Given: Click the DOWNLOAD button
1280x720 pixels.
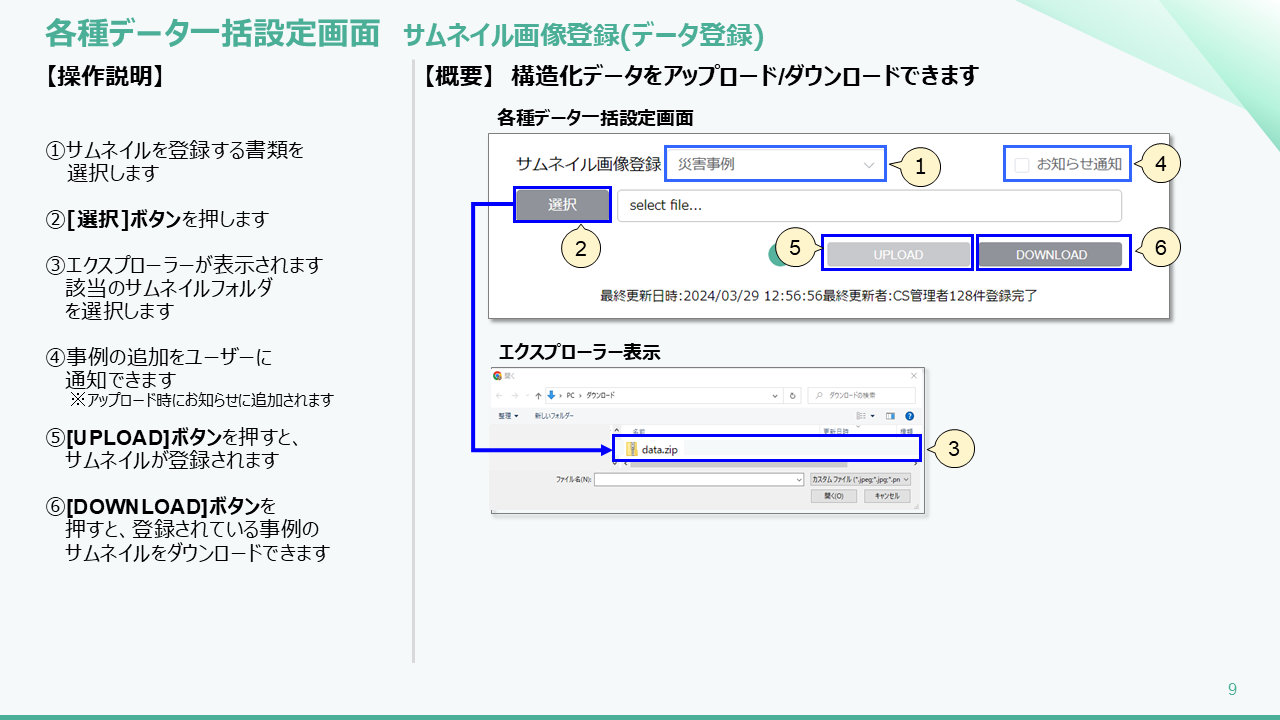Looking at the screenshot, I should [x=1053, y=254].
